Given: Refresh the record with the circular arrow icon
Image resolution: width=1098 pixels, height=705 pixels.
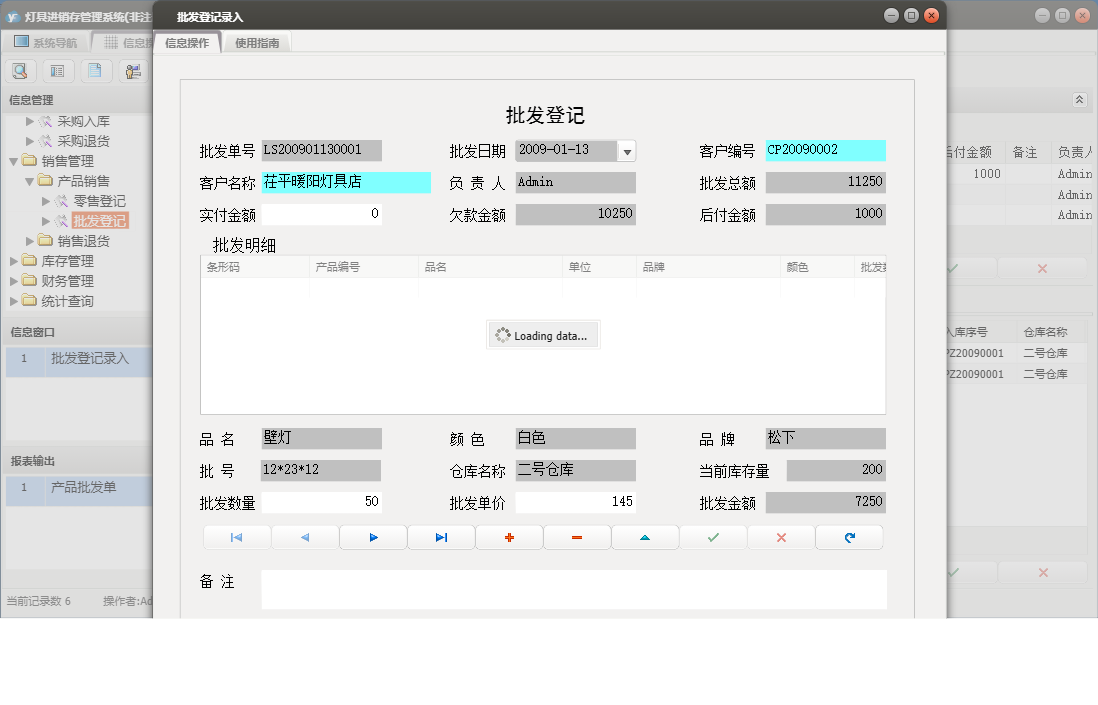Looking at the screenshot, I should coord(849,537).
